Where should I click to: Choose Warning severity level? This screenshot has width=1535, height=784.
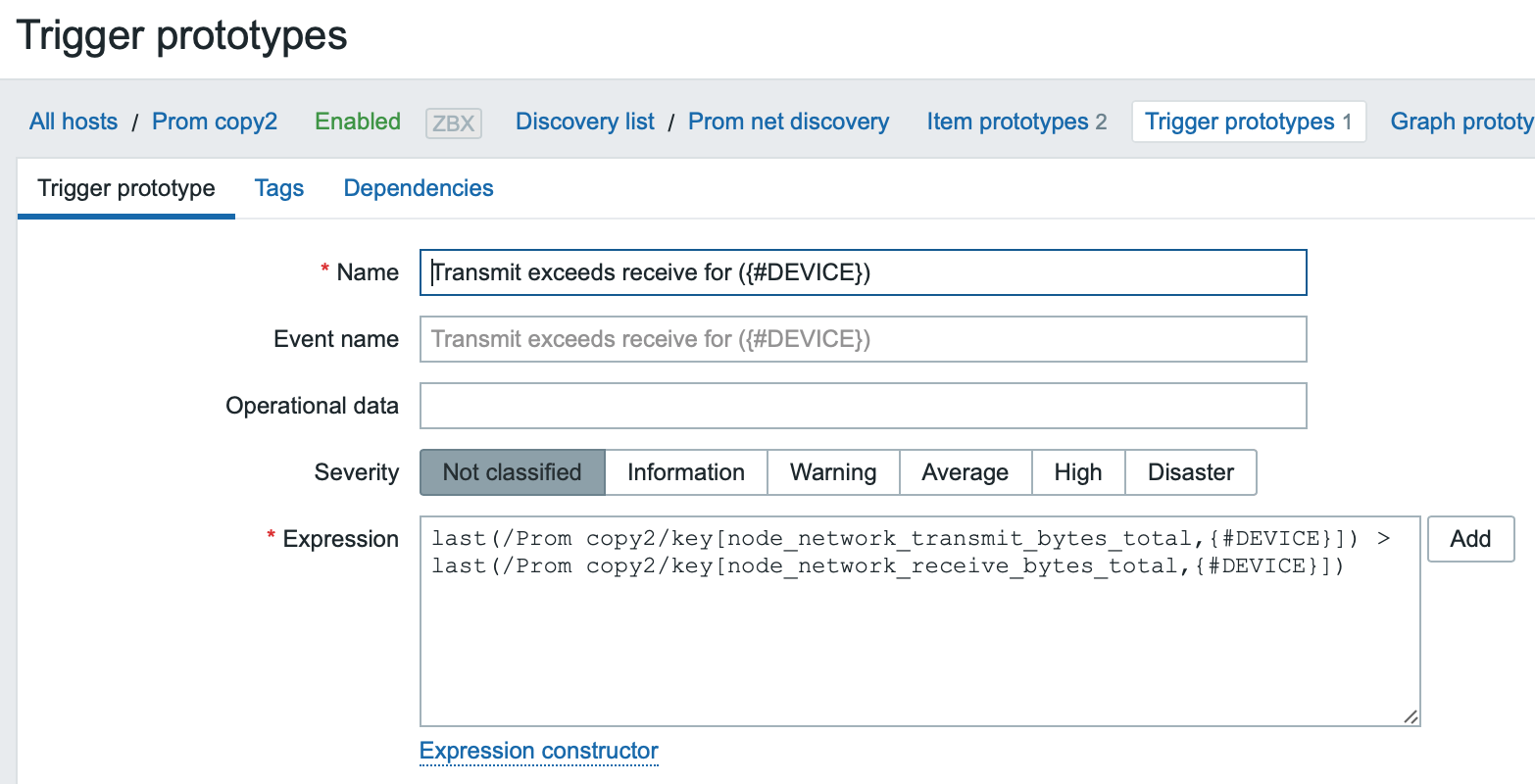832,472
